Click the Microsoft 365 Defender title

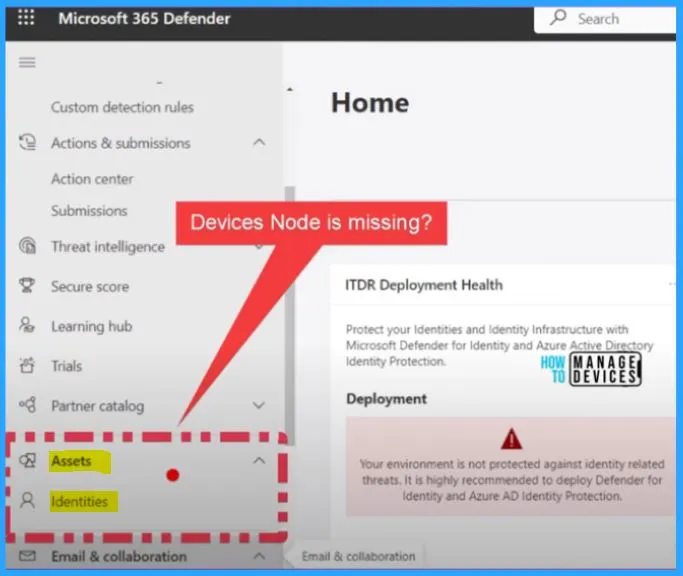click(x=144, y=18)
